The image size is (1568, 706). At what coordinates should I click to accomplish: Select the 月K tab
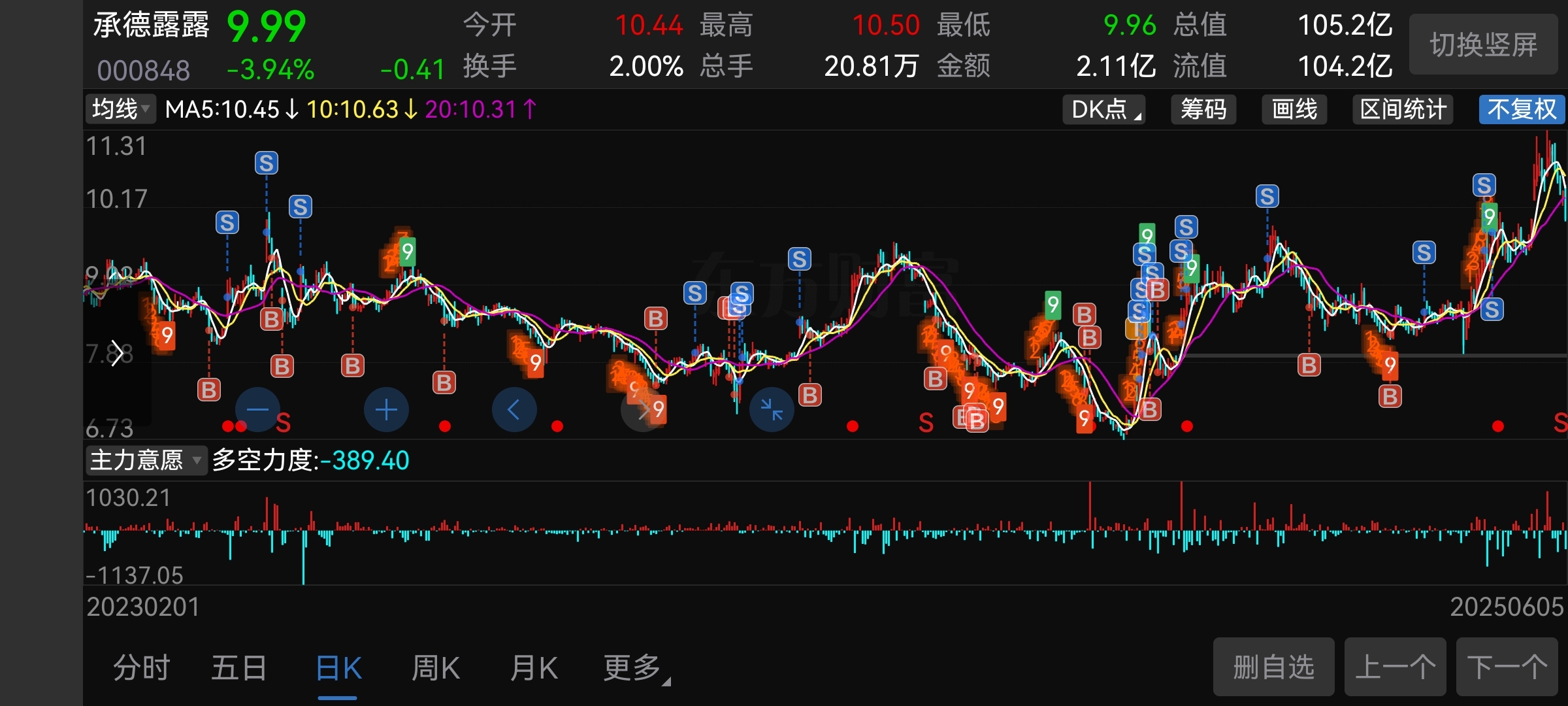tap(534, 668)
